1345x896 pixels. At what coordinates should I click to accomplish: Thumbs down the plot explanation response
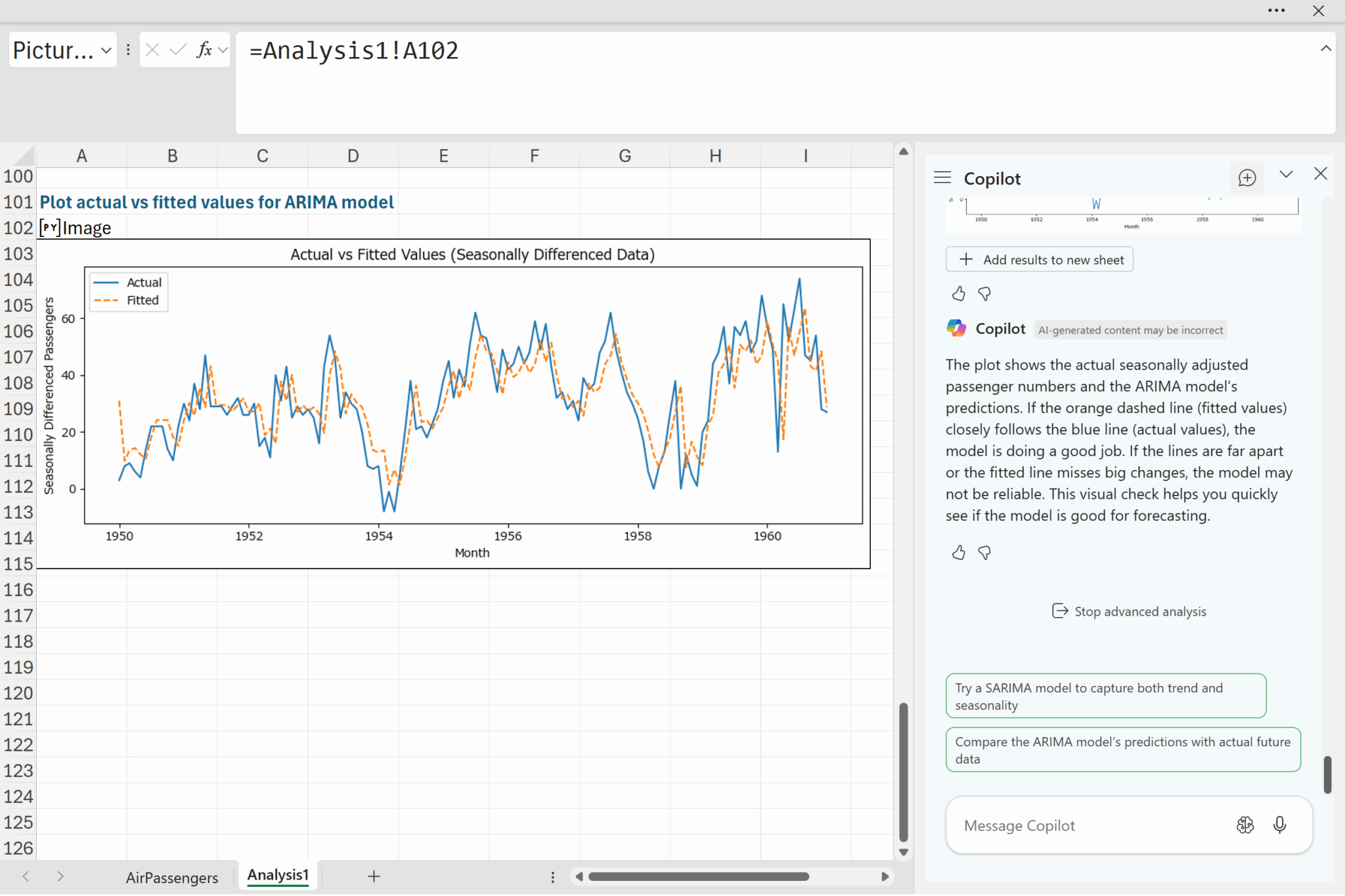[x=984, y=553]
